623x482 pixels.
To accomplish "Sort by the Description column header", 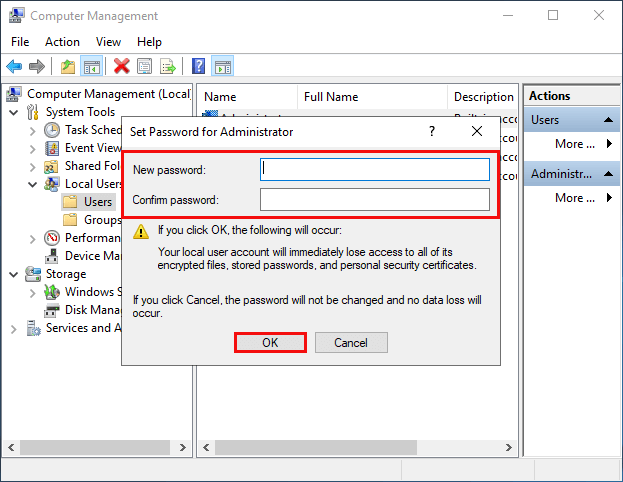I will tap(482, 97).
